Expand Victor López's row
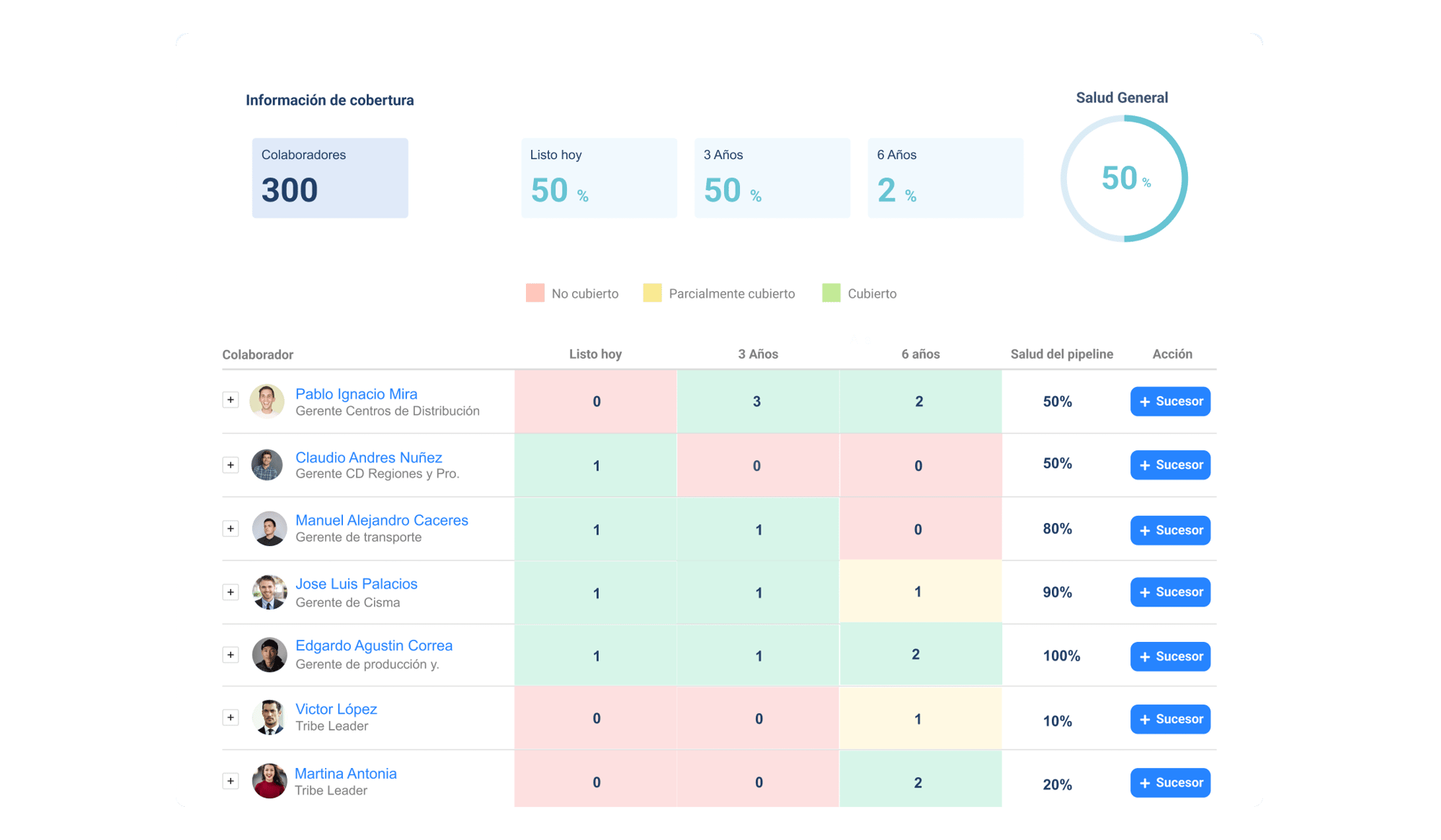Screen dimensions: 1441x840 (x=231, y=718)
